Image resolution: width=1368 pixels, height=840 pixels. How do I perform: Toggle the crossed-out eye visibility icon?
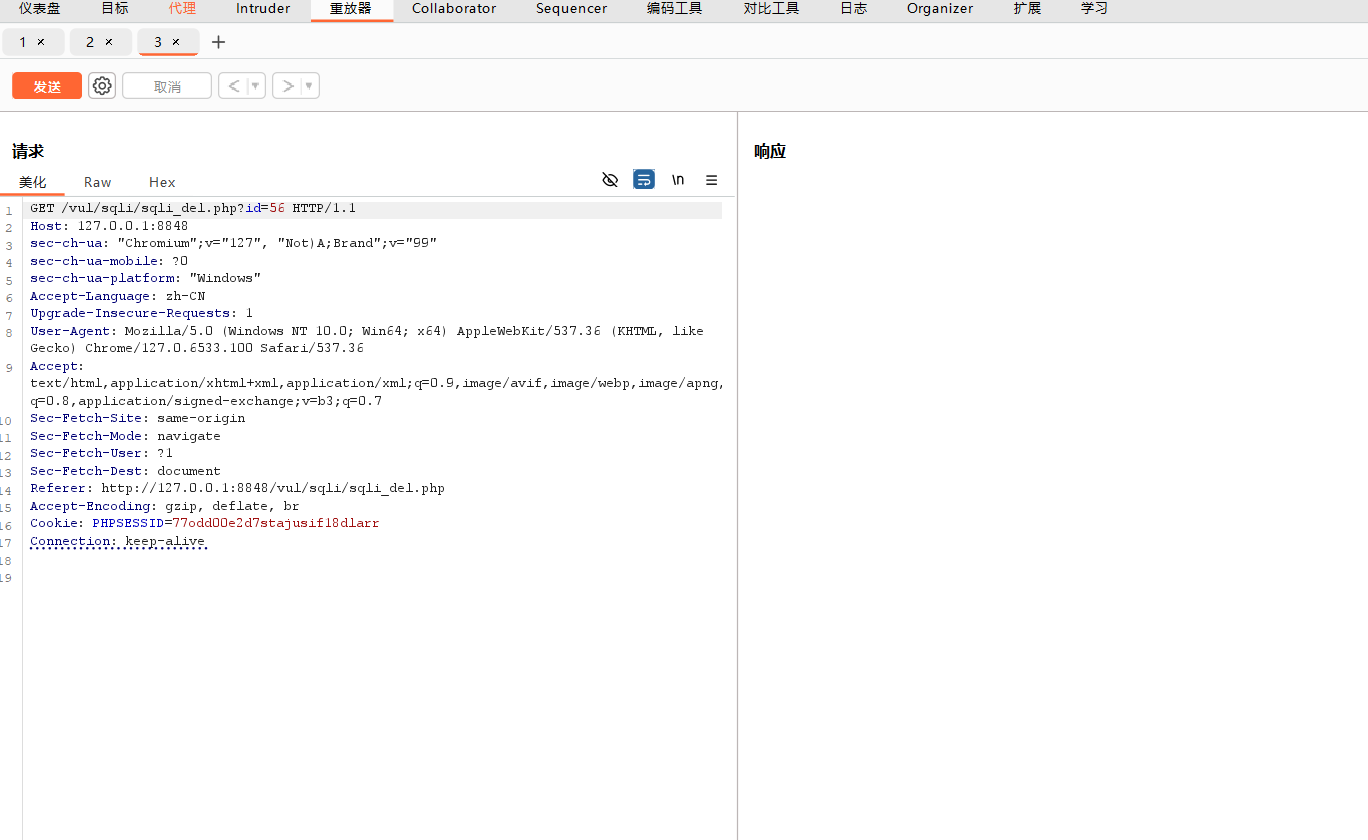pyautogui.click(x=610, y=180)
